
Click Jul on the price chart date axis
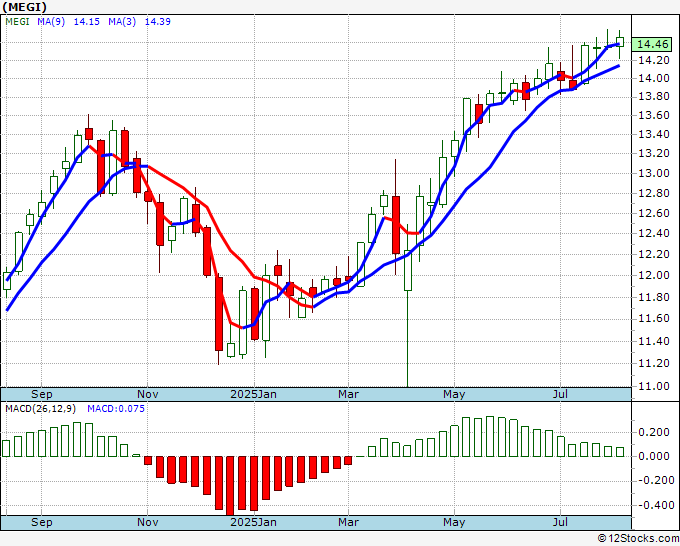point(560,394)
